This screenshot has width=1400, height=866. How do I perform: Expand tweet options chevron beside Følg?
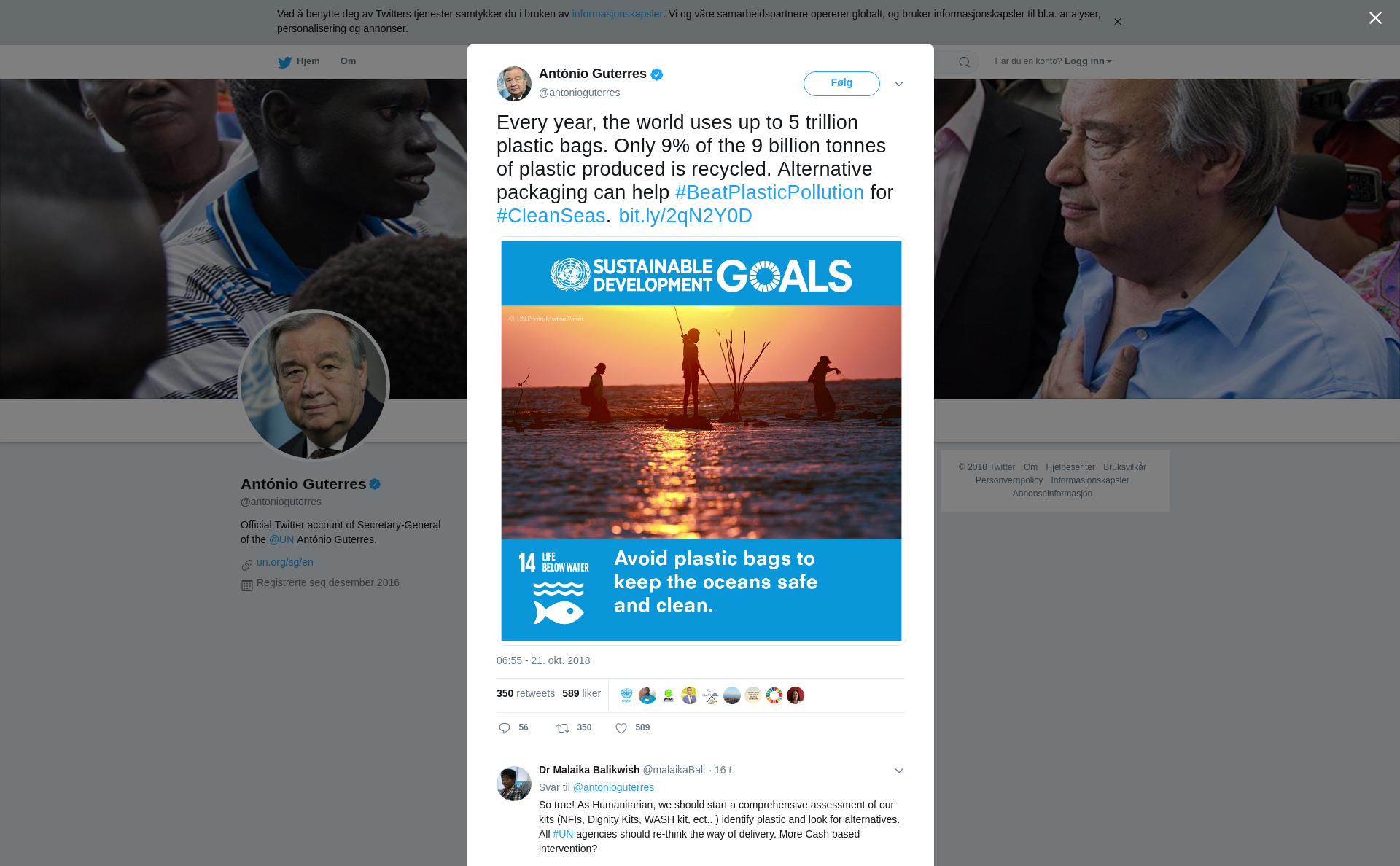coord(899,84)
